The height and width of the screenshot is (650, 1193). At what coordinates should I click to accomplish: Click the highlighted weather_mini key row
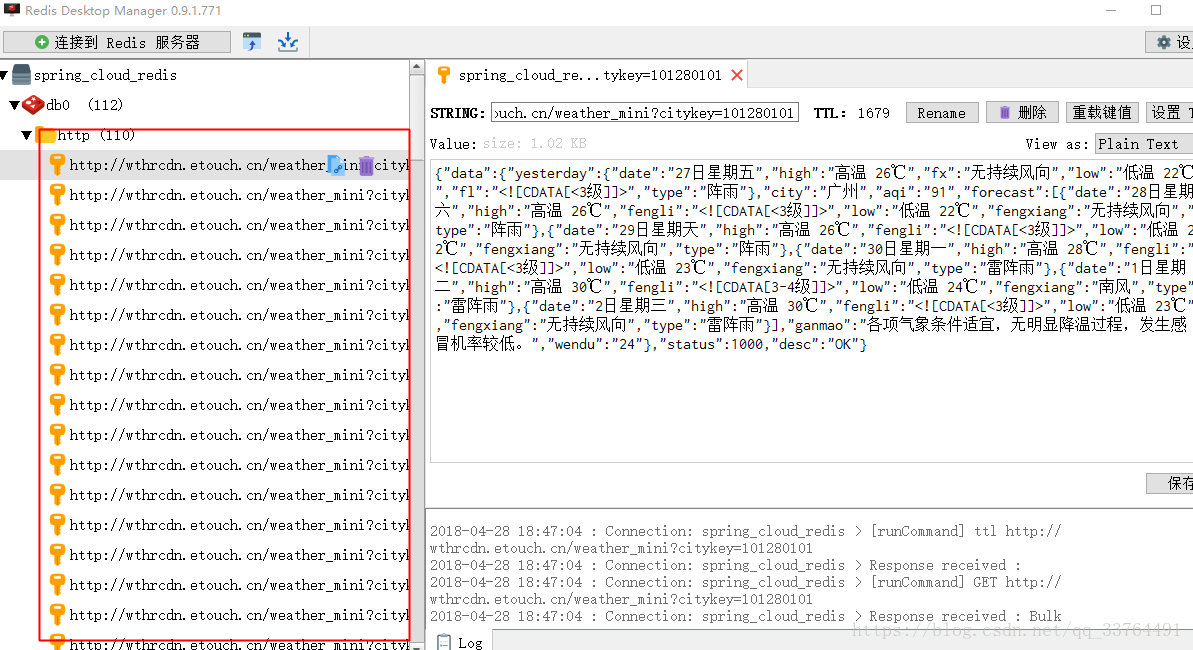point(205,165)
